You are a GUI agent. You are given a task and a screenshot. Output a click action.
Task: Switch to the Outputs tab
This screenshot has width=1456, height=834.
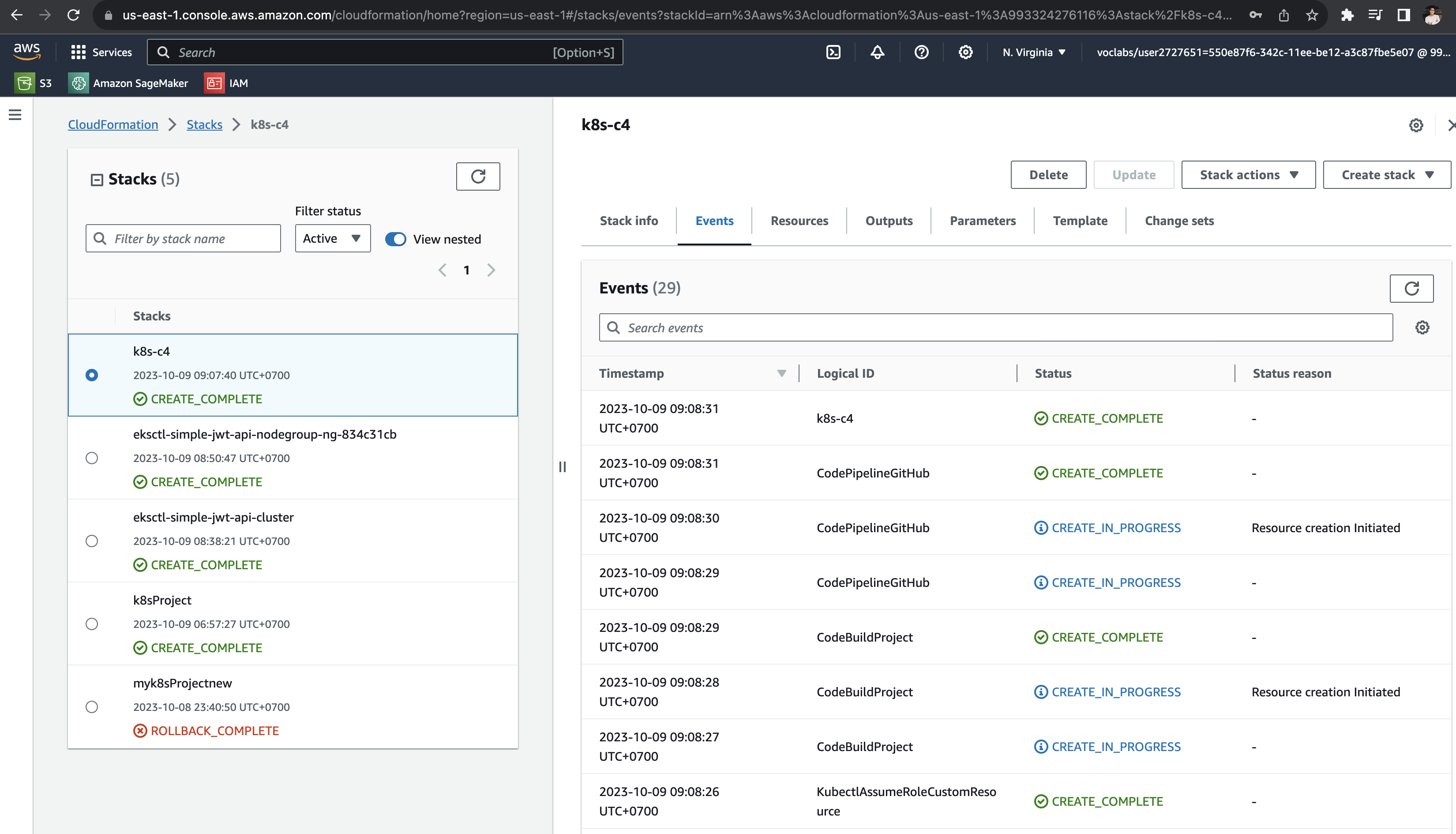click(x=889, y=221)
